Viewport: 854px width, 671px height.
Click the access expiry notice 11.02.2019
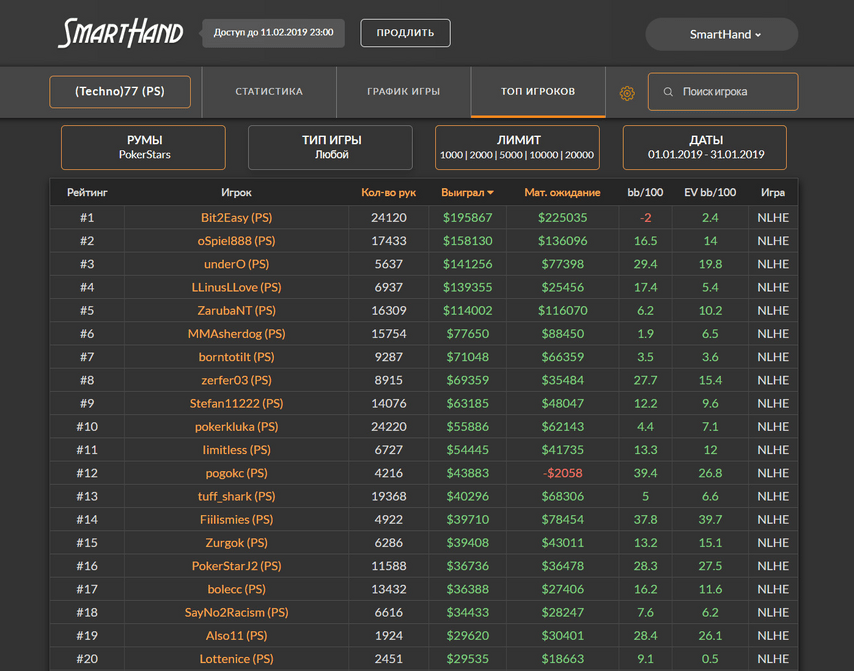pos(273,33)
